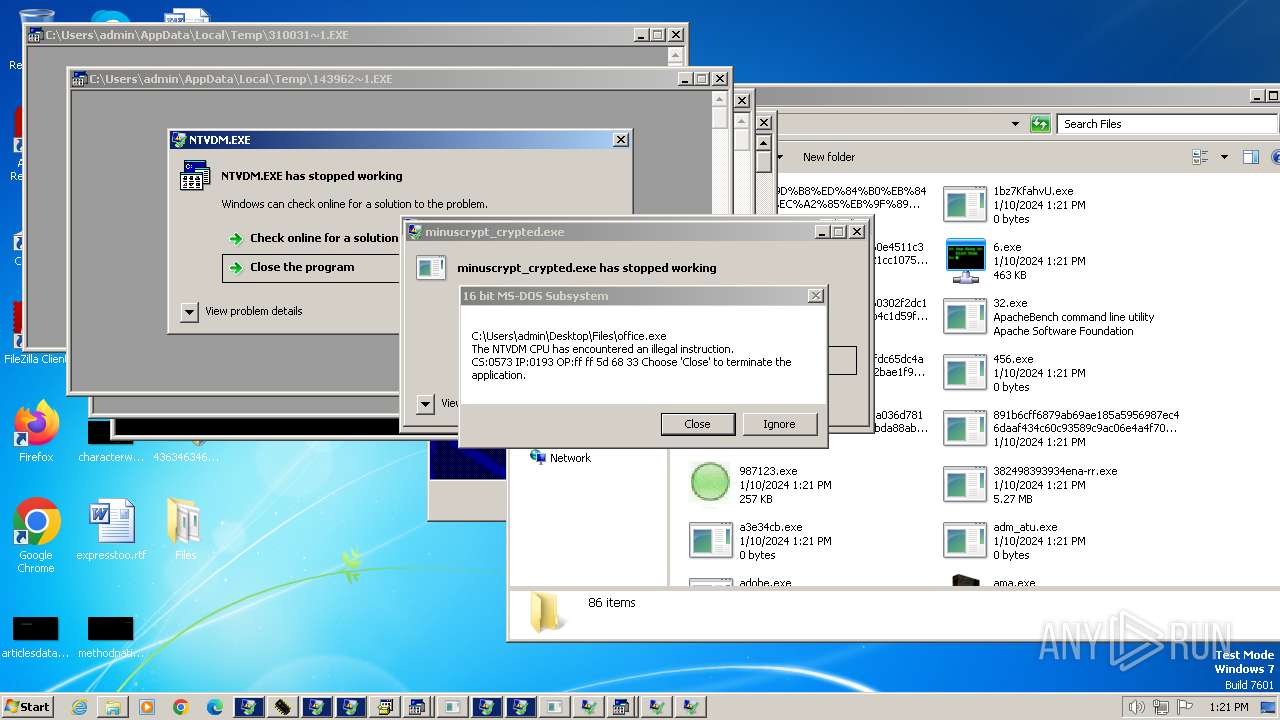Open Firefox desktop shortcut
This screenshot has width=1280, height=720.
(36, 432)
